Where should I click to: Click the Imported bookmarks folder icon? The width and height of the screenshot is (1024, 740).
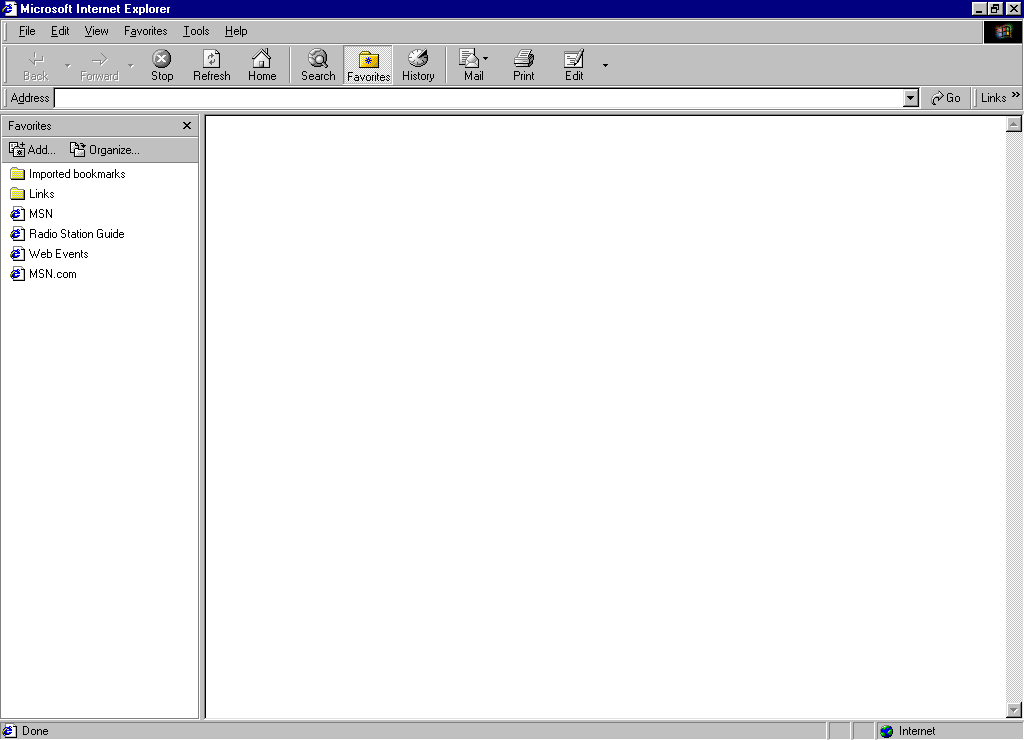pyautogui.click(x=18, y=174)
